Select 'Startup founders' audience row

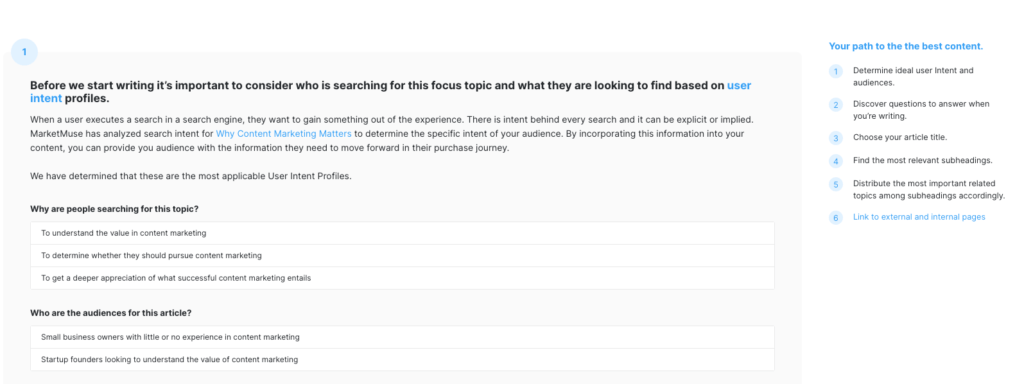click(402, 360)
